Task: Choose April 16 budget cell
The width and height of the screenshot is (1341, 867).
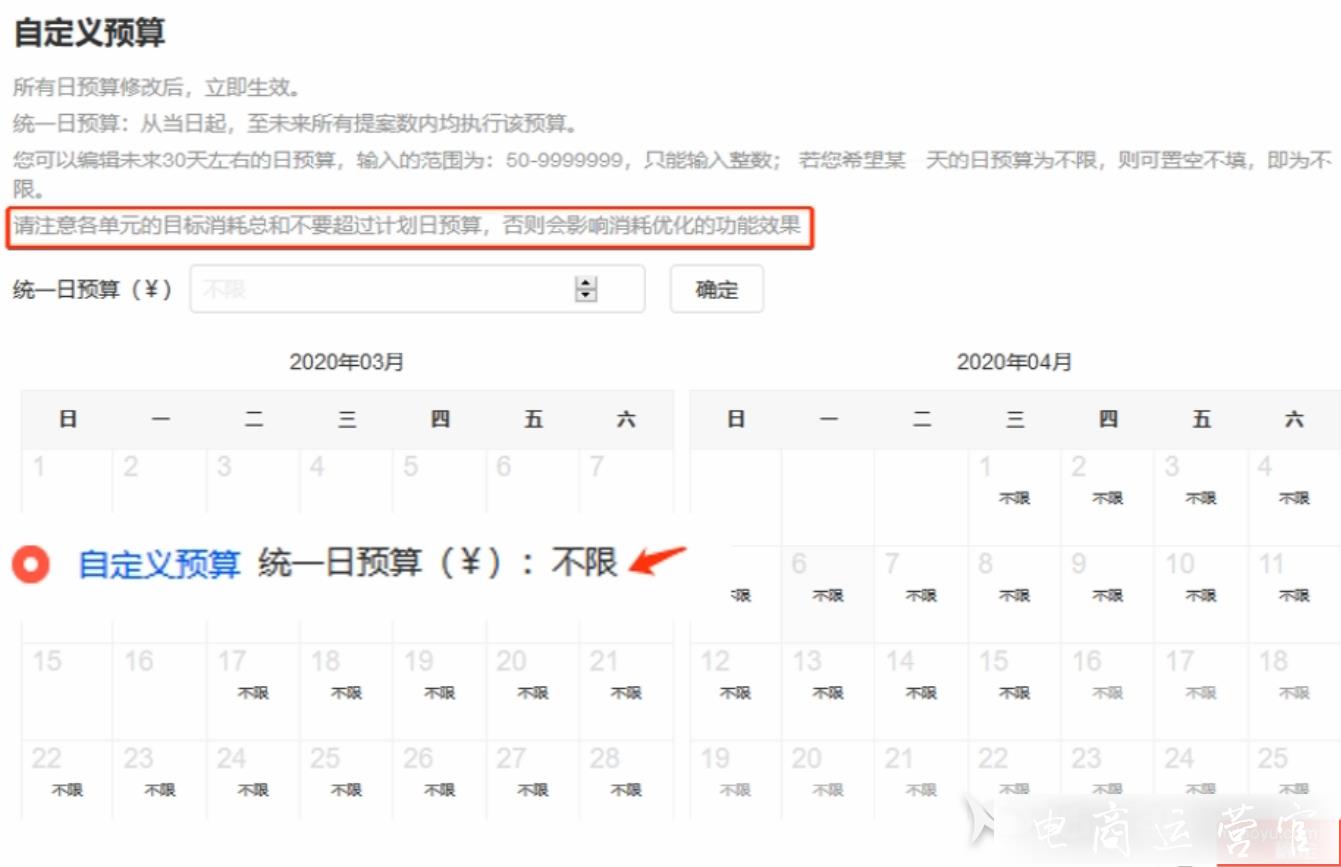Action: (1107, 691)
